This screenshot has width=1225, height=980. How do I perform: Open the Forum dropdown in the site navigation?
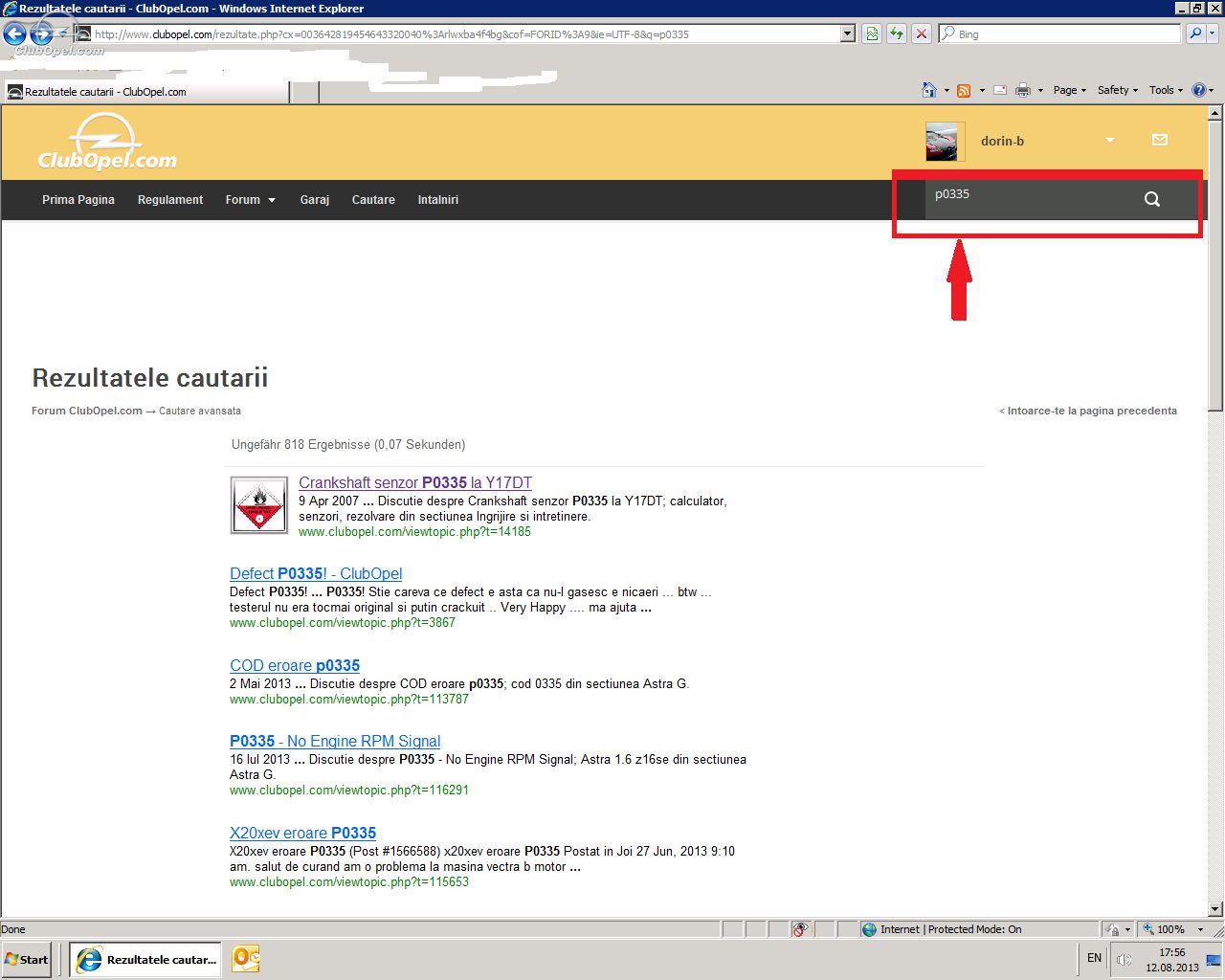250,200
